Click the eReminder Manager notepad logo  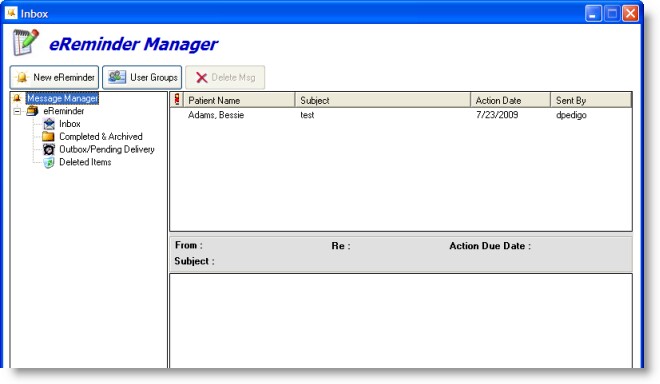[x=25, y=42]
